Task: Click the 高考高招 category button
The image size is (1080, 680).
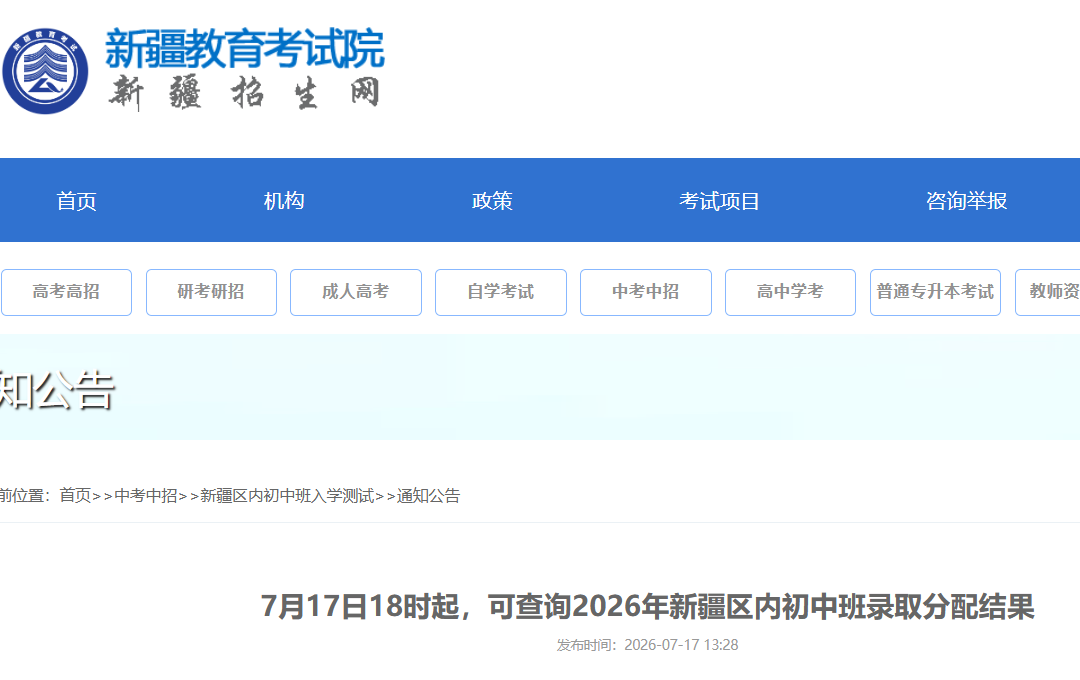Action: click(66, 292)
